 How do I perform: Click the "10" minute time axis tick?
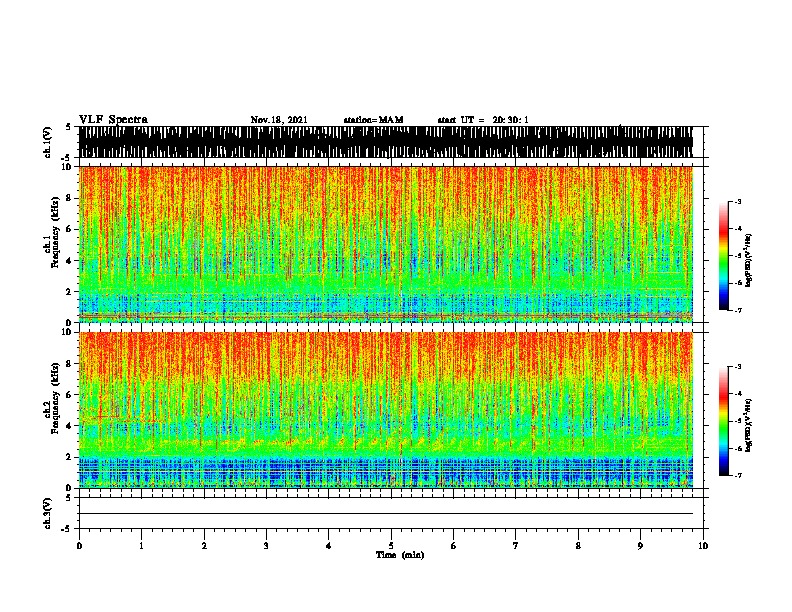coord(703,546)
